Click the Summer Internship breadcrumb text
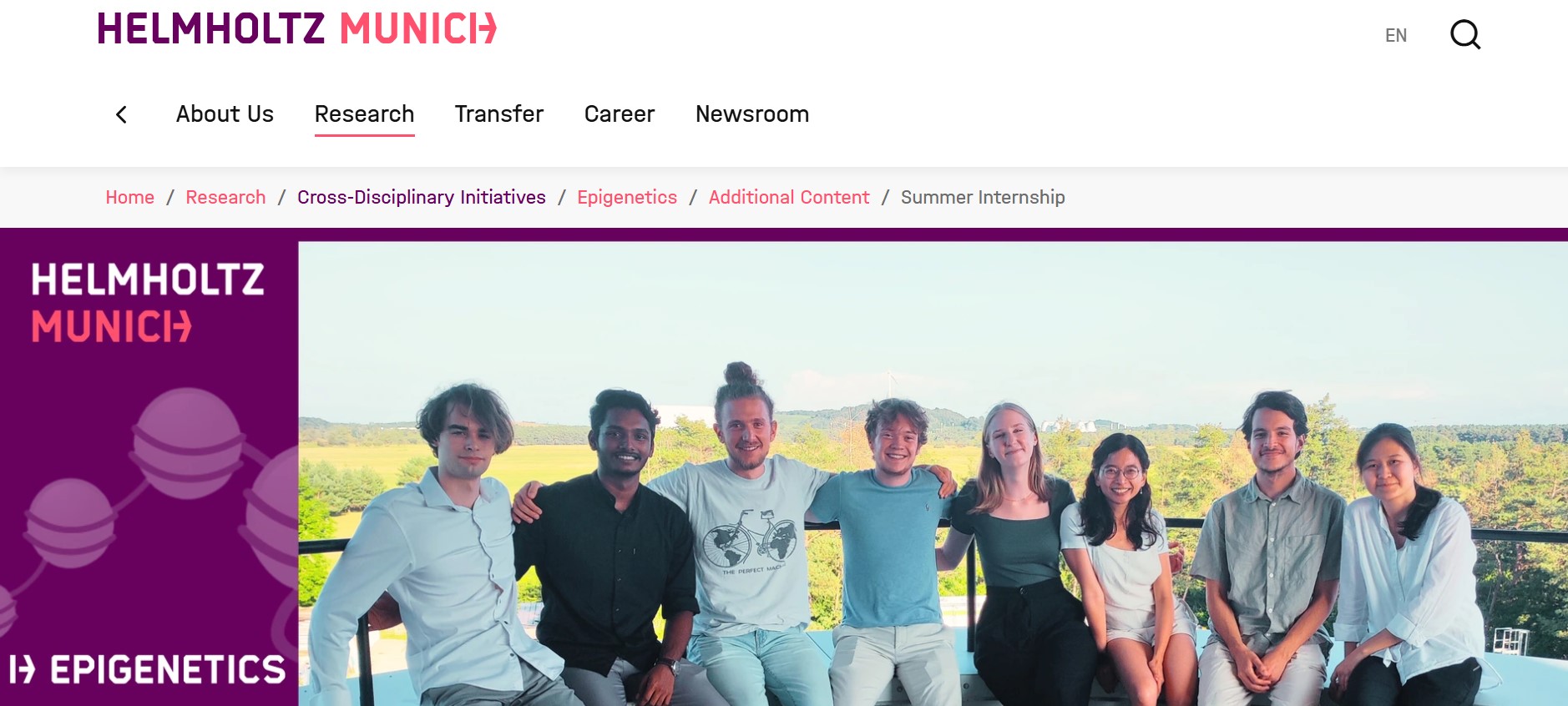Image resolution: width=1568 pixels, height=706 pixels. 983,197
